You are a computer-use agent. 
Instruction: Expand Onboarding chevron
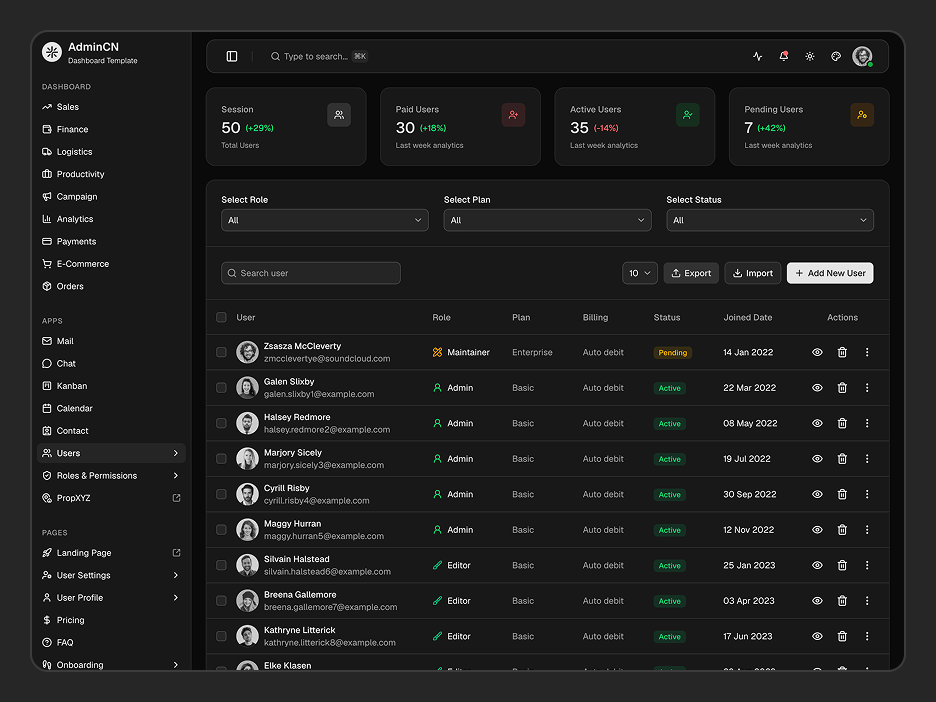pyautogui.click(x=176, y=665)
